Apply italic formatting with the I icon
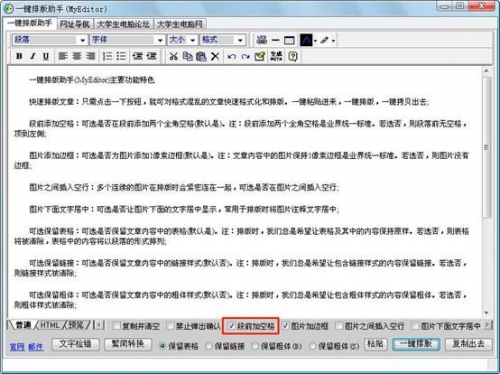 coord(33,56)
